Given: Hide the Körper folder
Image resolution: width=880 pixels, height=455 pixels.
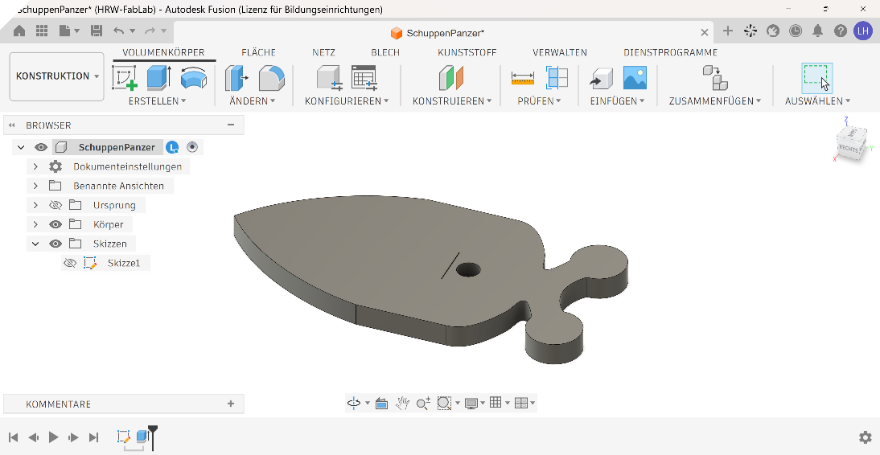Looking at the screenshot, I should (x=55, y=224).
